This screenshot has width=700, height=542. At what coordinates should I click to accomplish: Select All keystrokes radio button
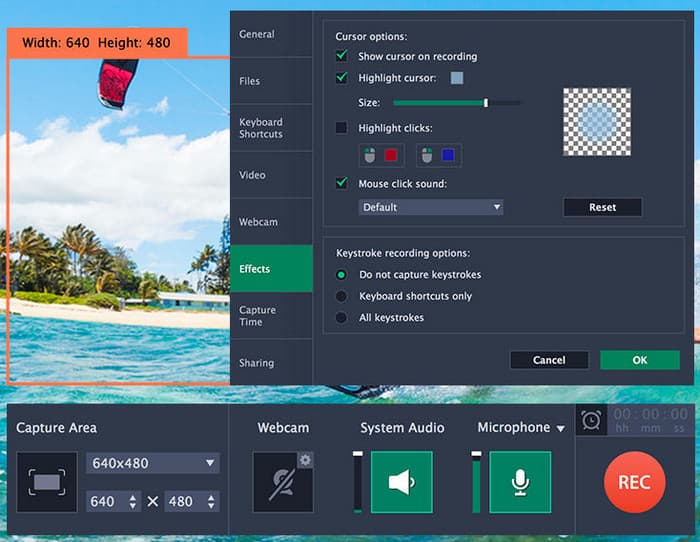(341, 317)
